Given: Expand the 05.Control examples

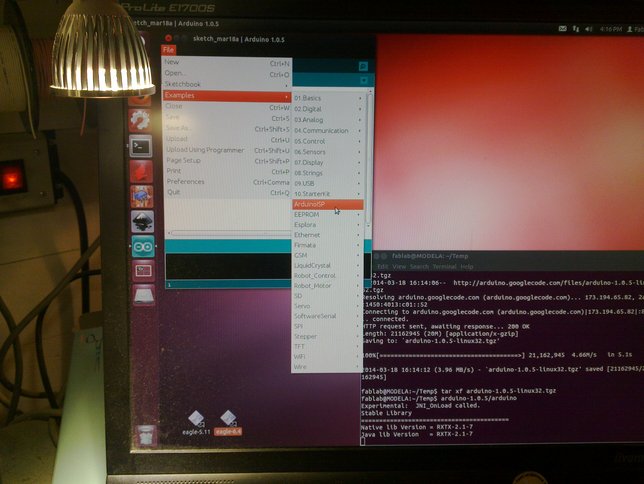Looking at the screenshot, I should [x=328, y=141].
